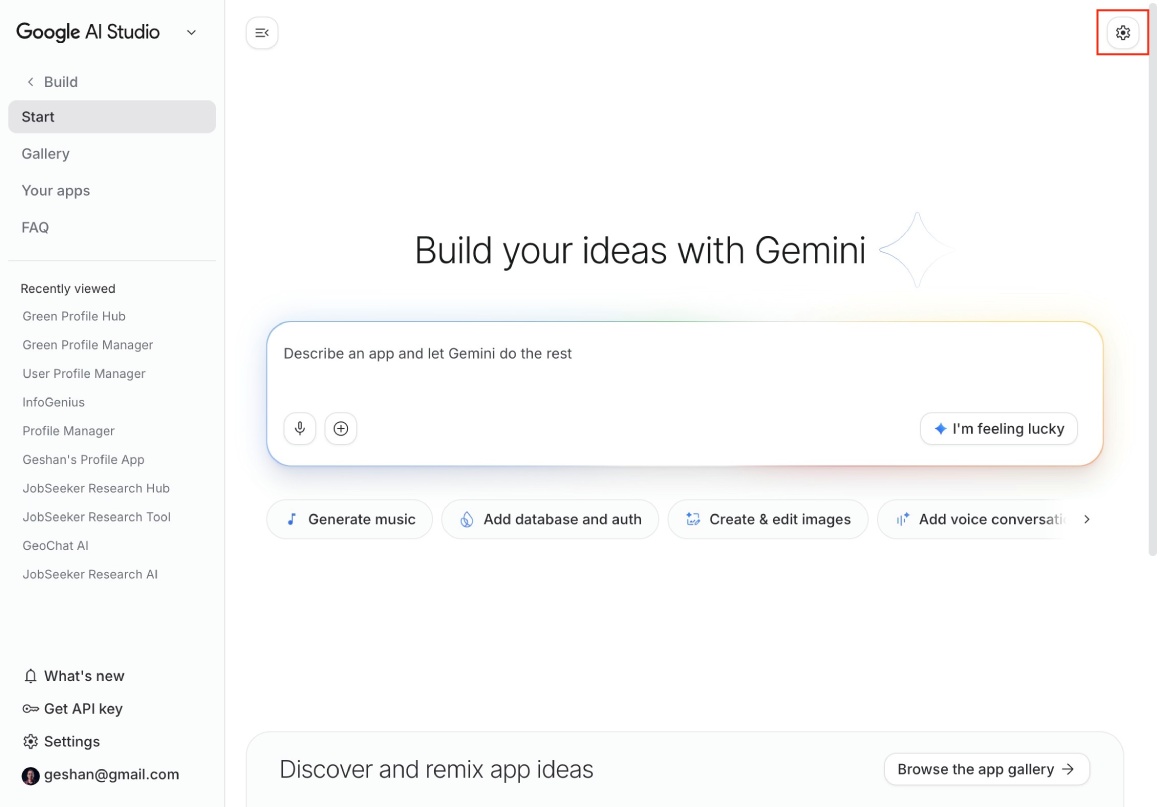The height and width of the screenshot is (807, 1160).
Task: Click the right chevron to reveal more suggestion chips
Action: pyautogui.click(x=1086, y=519)
